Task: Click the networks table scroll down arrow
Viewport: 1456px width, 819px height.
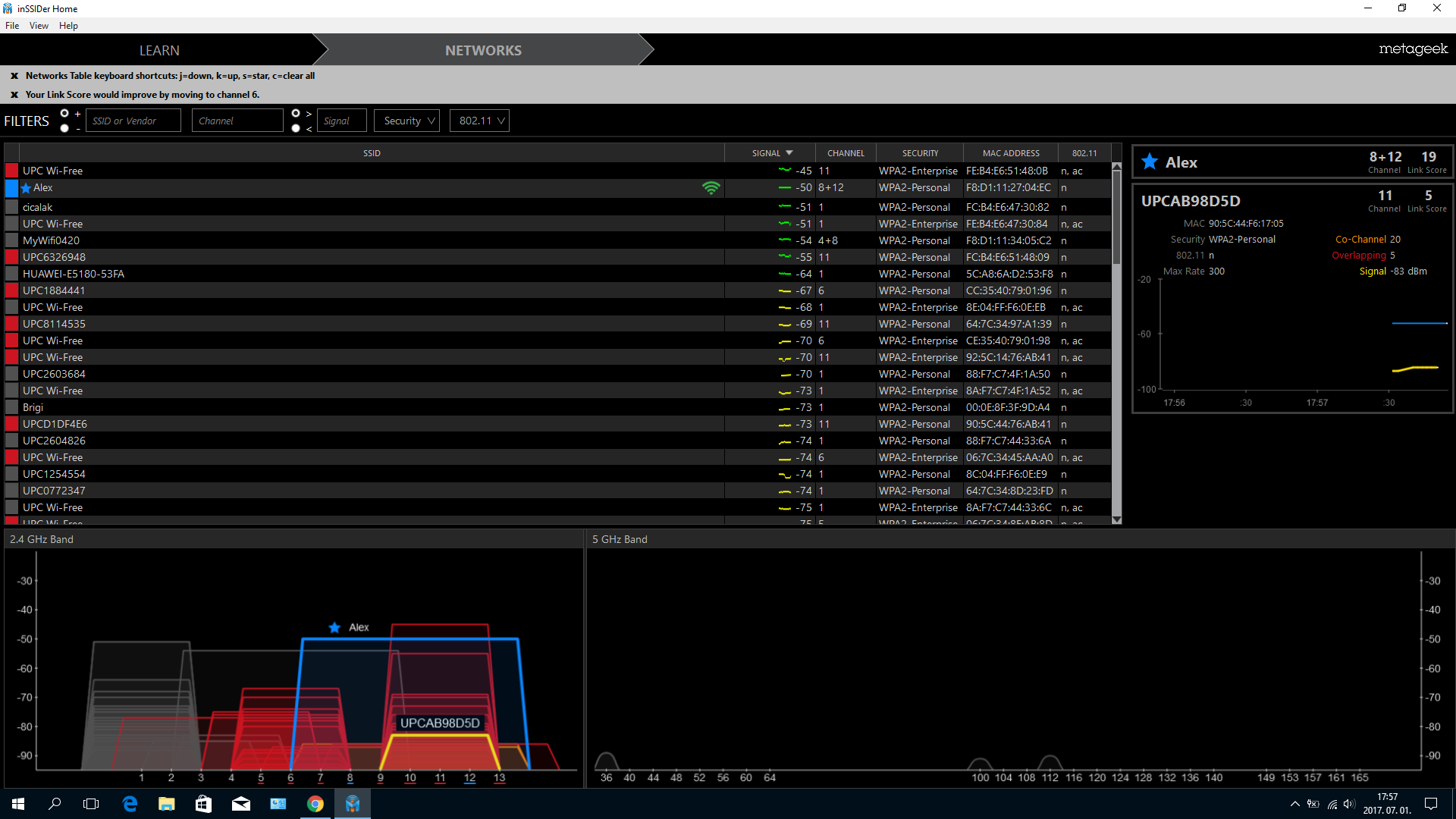Action: pos(1116,519)
